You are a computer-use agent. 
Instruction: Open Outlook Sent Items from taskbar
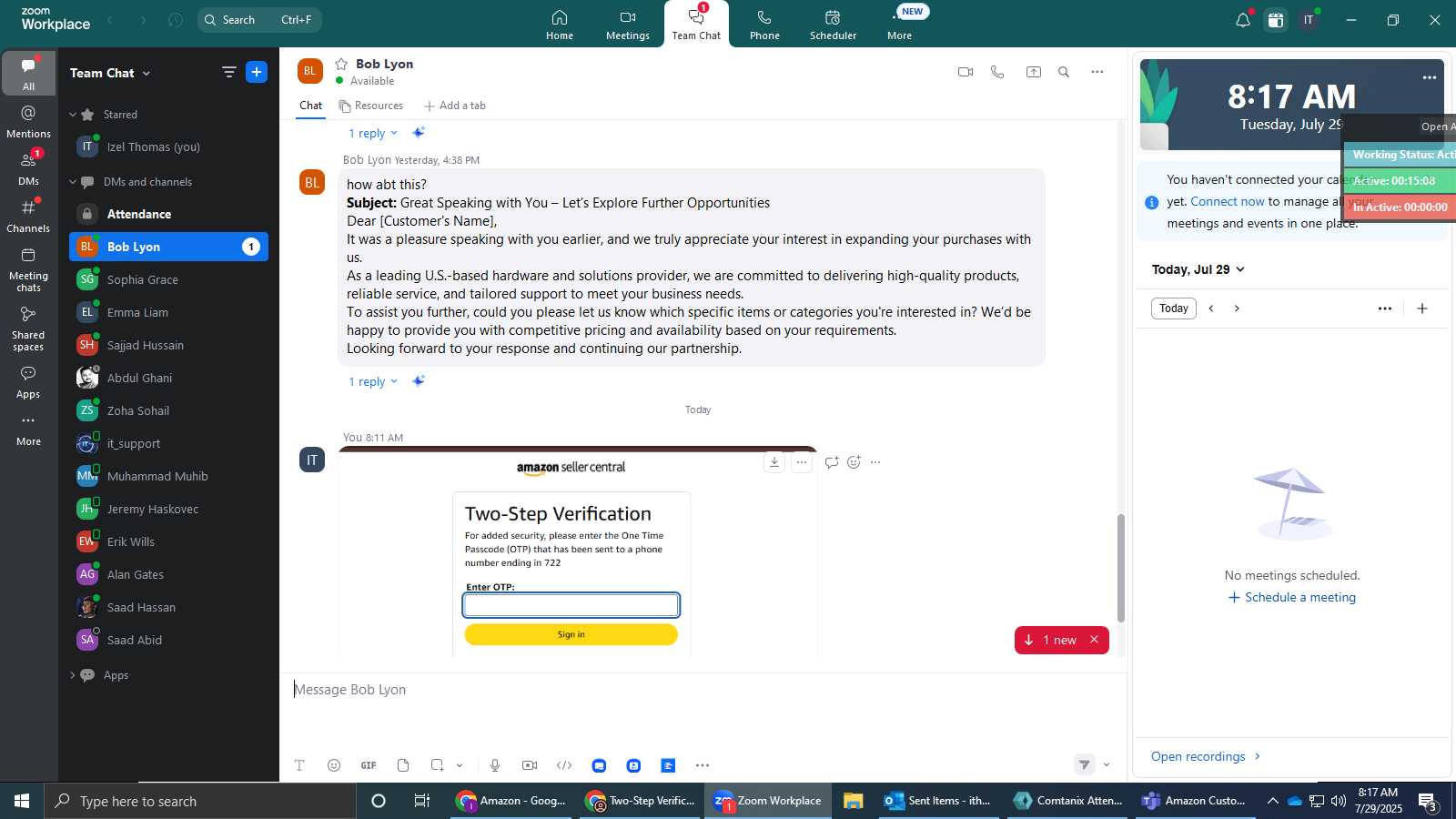click(938, 801)
